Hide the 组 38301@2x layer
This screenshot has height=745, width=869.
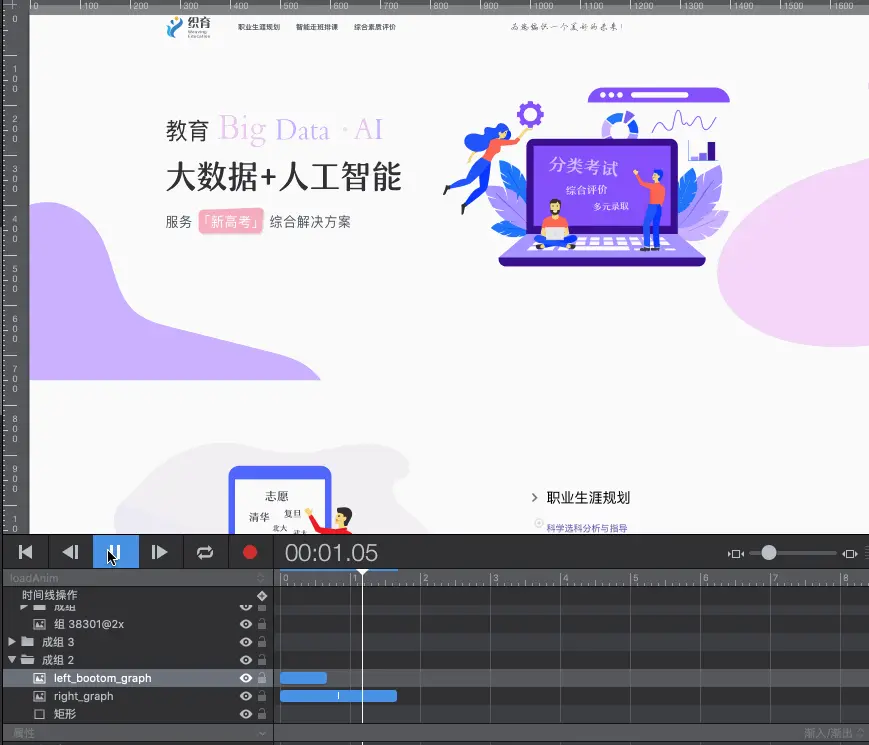click(246, 624)
